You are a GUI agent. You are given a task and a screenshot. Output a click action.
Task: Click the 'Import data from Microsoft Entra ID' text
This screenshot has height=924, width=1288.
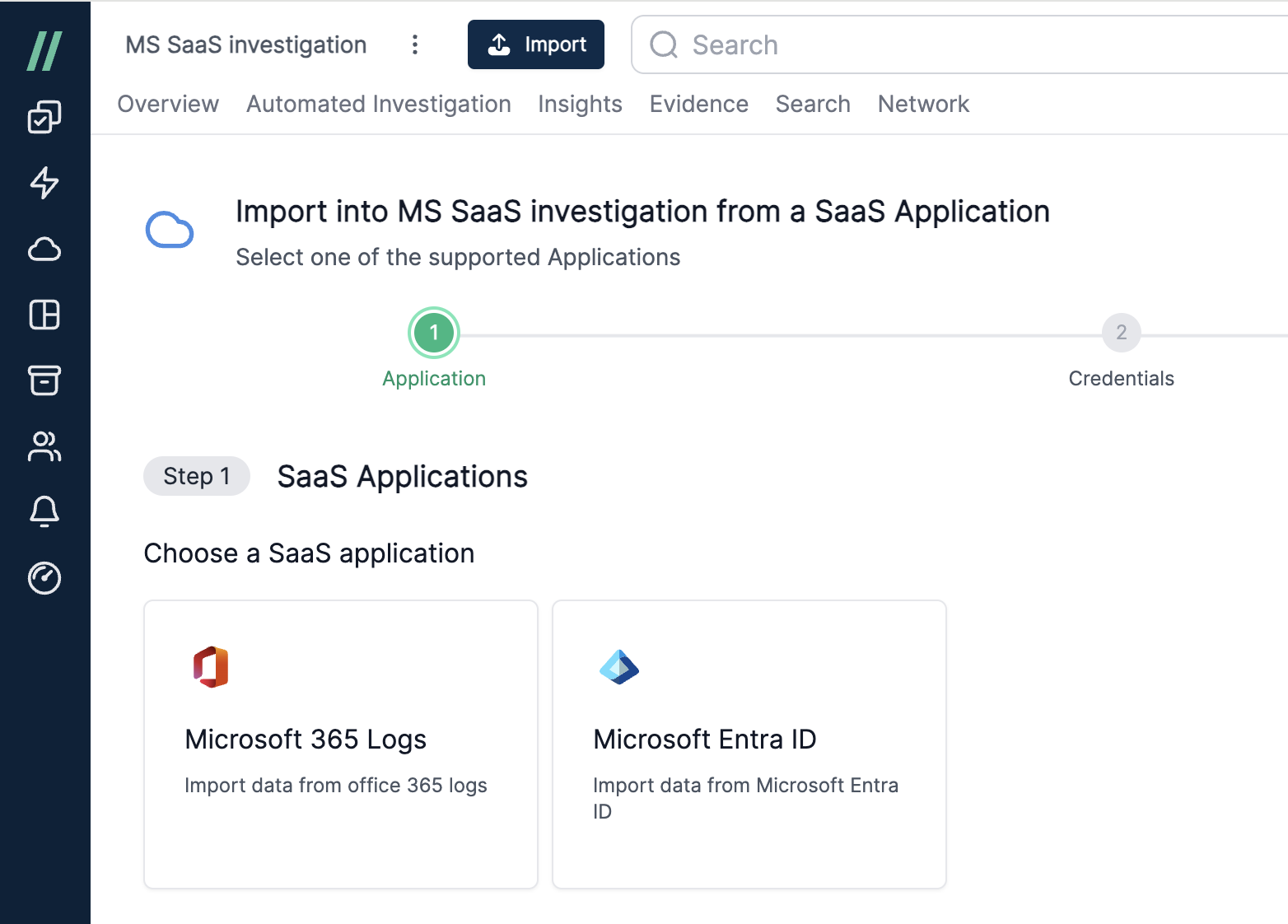pyautogui.click(x=746, y=798)
